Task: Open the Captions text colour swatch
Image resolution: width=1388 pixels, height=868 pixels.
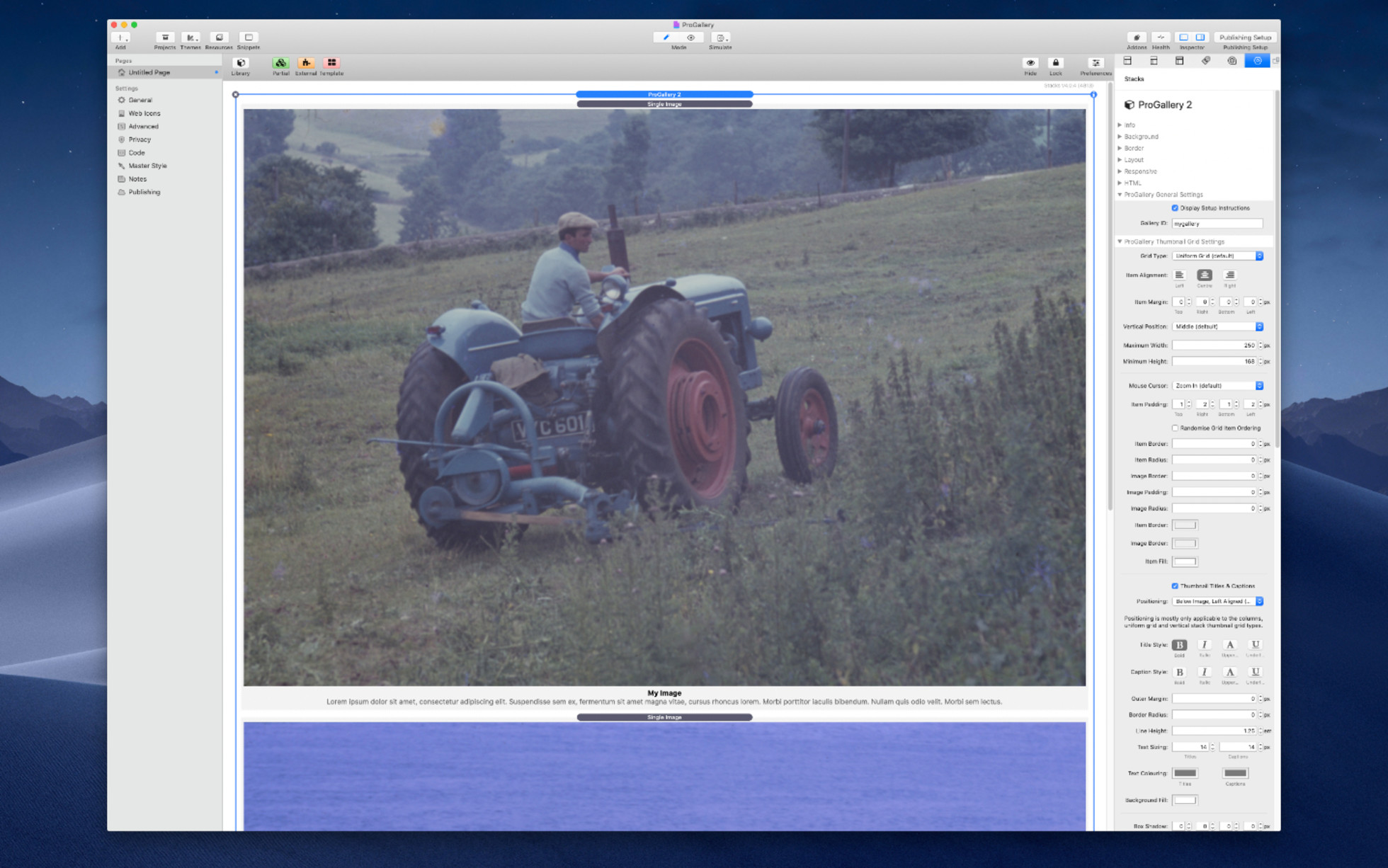Action: pos(1235,773)
